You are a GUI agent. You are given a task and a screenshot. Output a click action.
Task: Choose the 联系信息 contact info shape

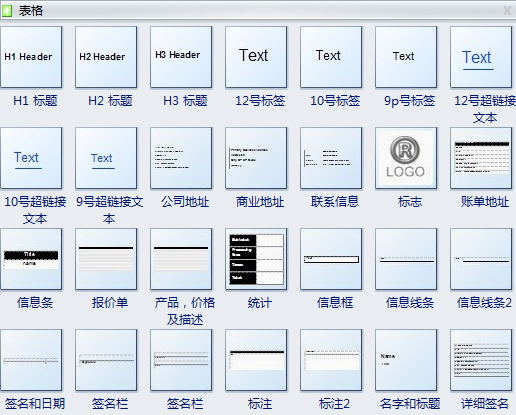(331, 158)
